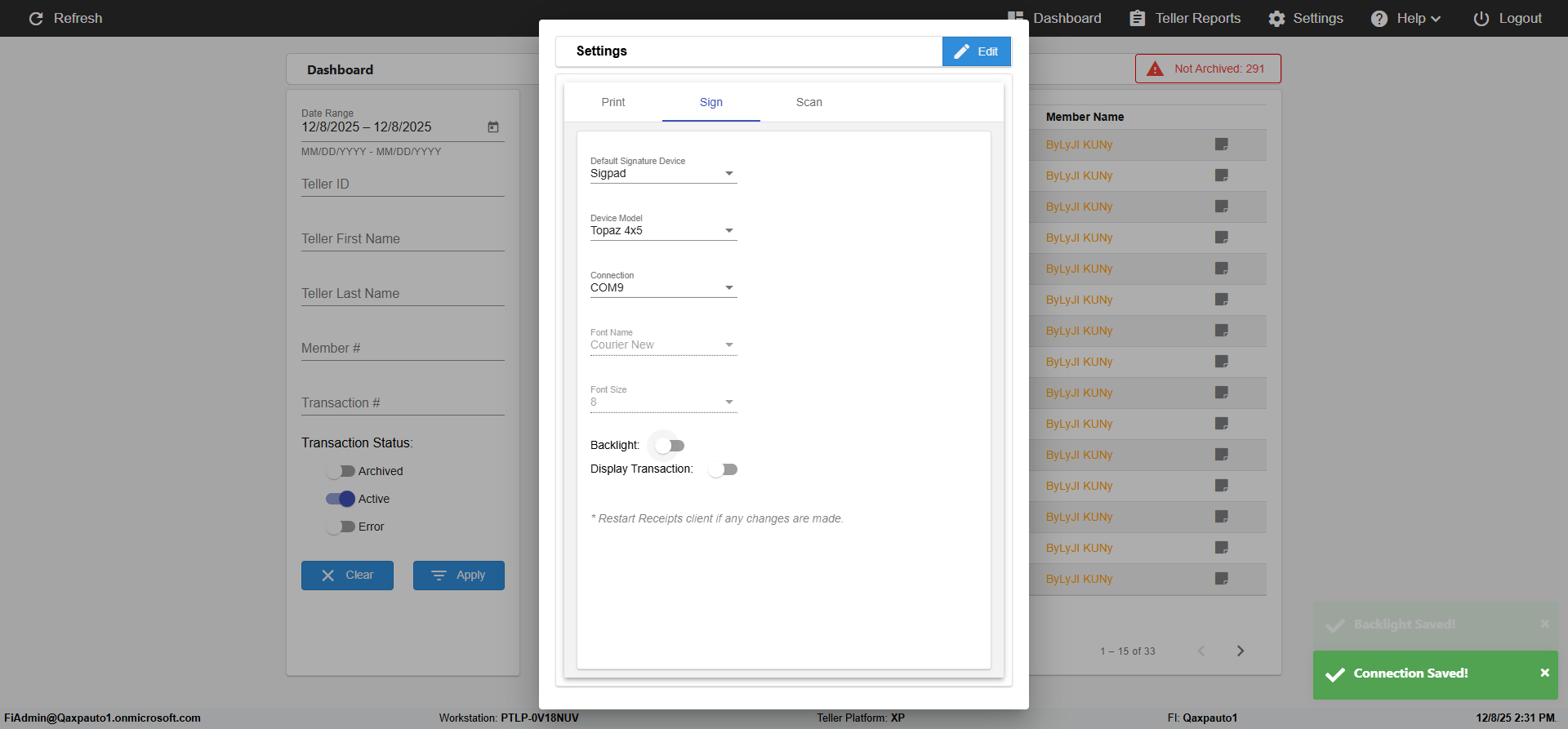The height and width of the screenshot is (729, 1568).
Task: Click the Workstation PTLP-0V18NUV status text
Action: [509, 718]
